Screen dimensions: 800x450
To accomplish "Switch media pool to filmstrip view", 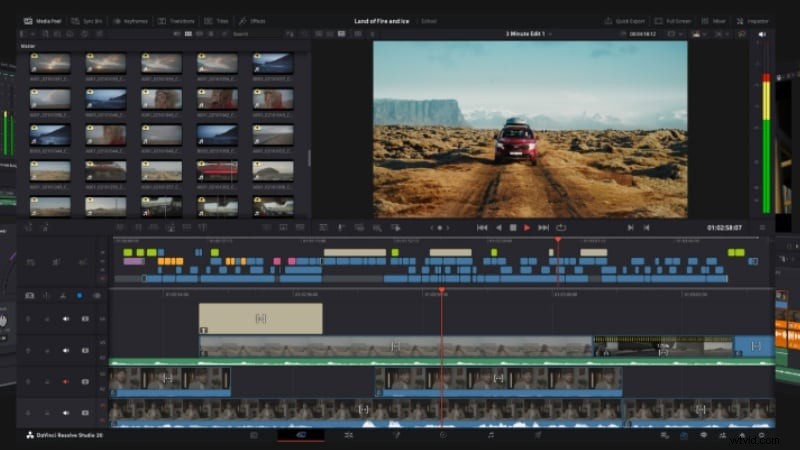I will point(199,34).
